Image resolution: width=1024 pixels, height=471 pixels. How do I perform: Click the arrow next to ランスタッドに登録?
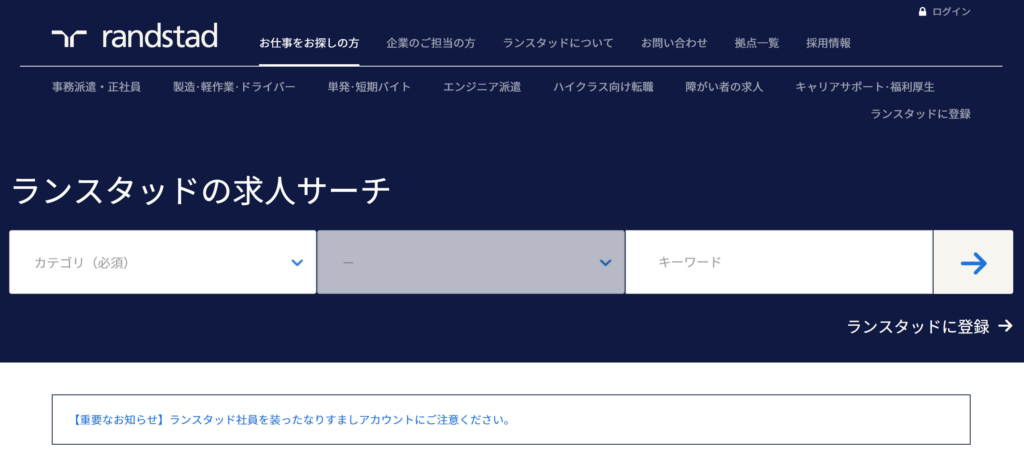(x=1005, y=326)
